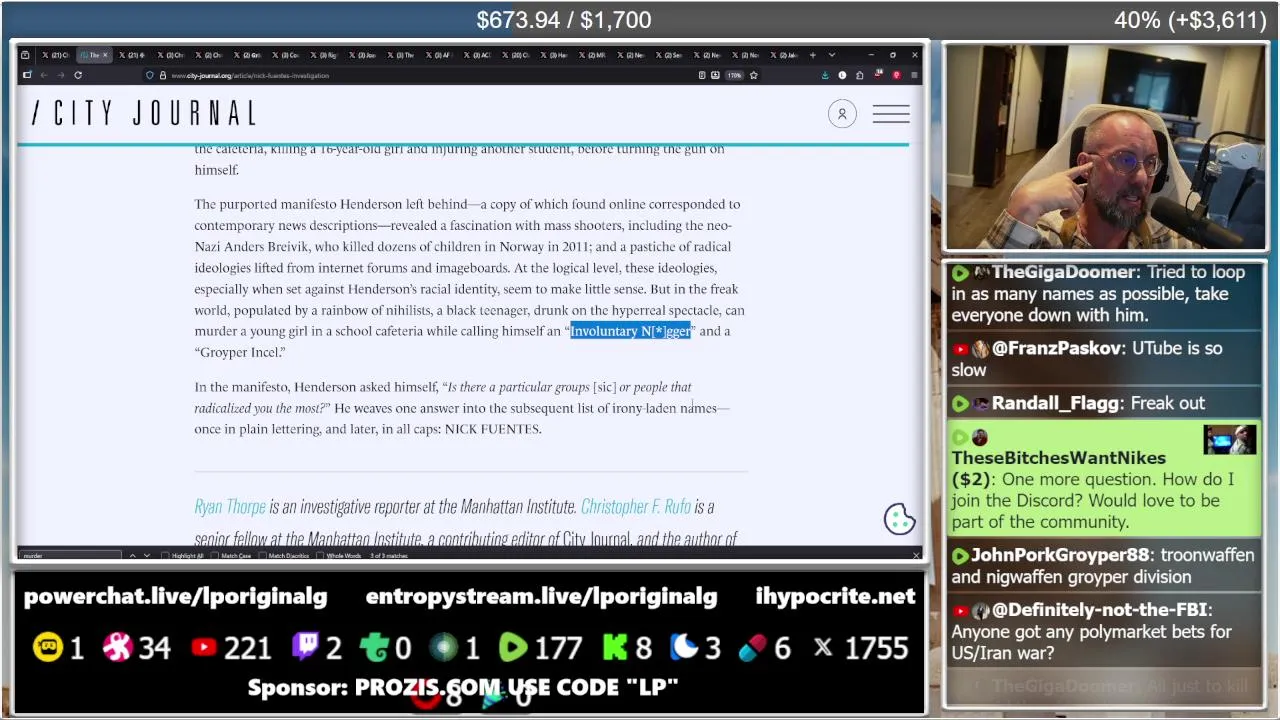Switch to the first X (21) tab
1280x720 pixels.
pyautogui.click(x=57, y=55)
